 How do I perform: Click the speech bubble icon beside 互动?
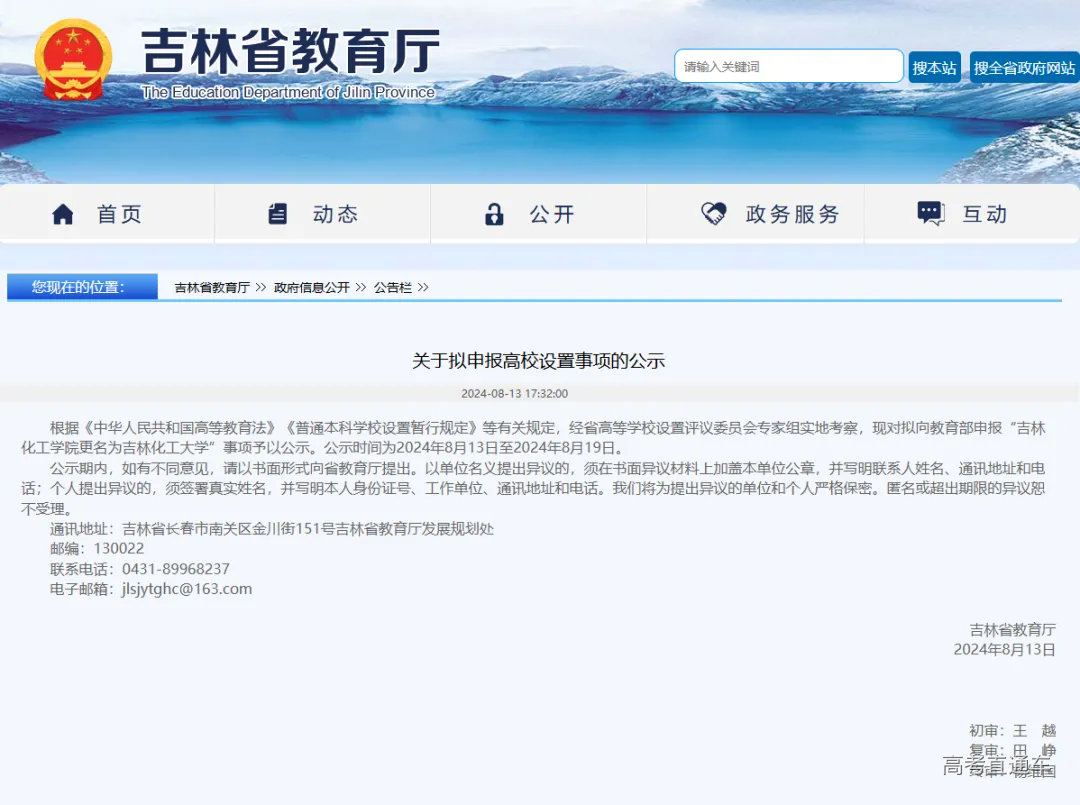(x=929, y=213)
